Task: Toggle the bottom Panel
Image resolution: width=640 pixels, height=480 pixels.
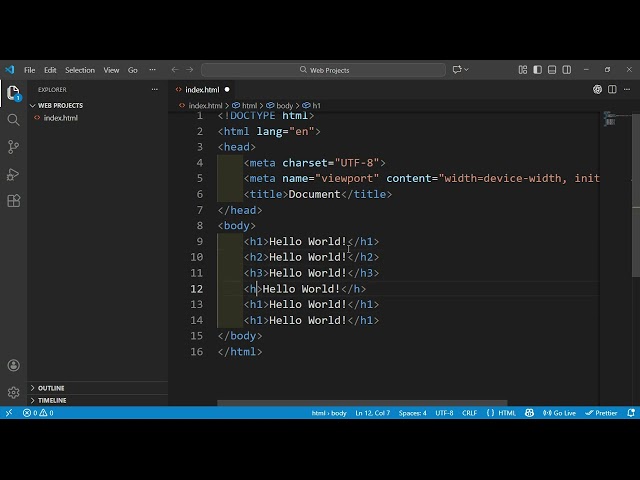Action: click(552, 70)
